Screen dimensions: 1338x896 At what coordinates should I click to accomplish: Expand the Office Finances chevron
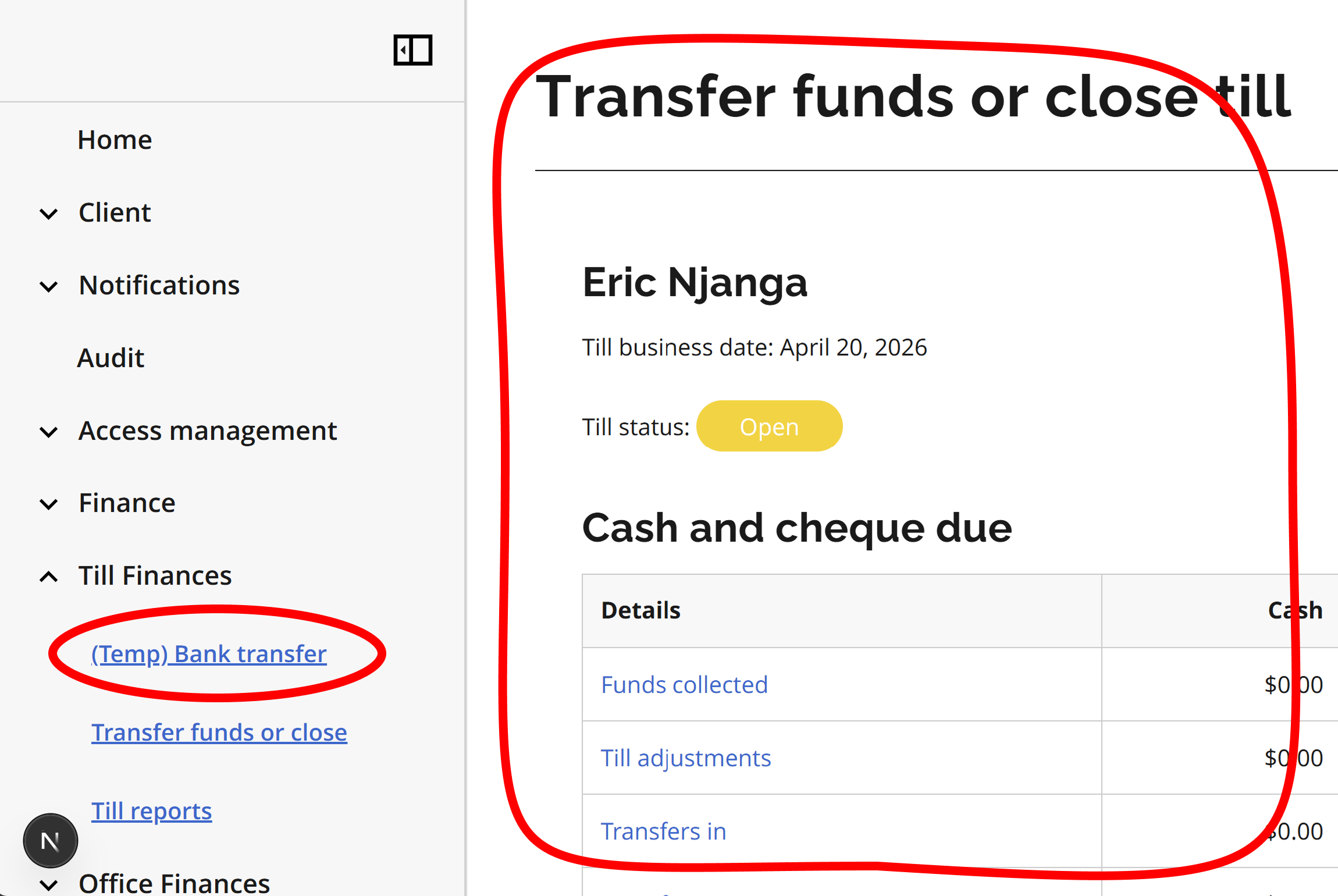[x=49, y=885]
